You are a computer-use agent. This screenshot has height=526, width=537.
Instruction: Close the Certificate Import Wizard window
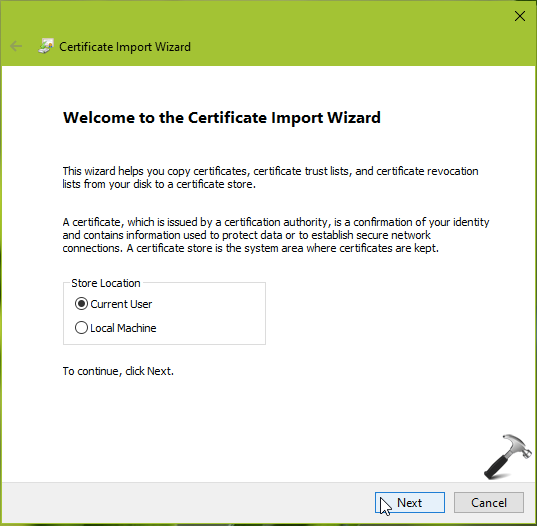tap(520, 16)
